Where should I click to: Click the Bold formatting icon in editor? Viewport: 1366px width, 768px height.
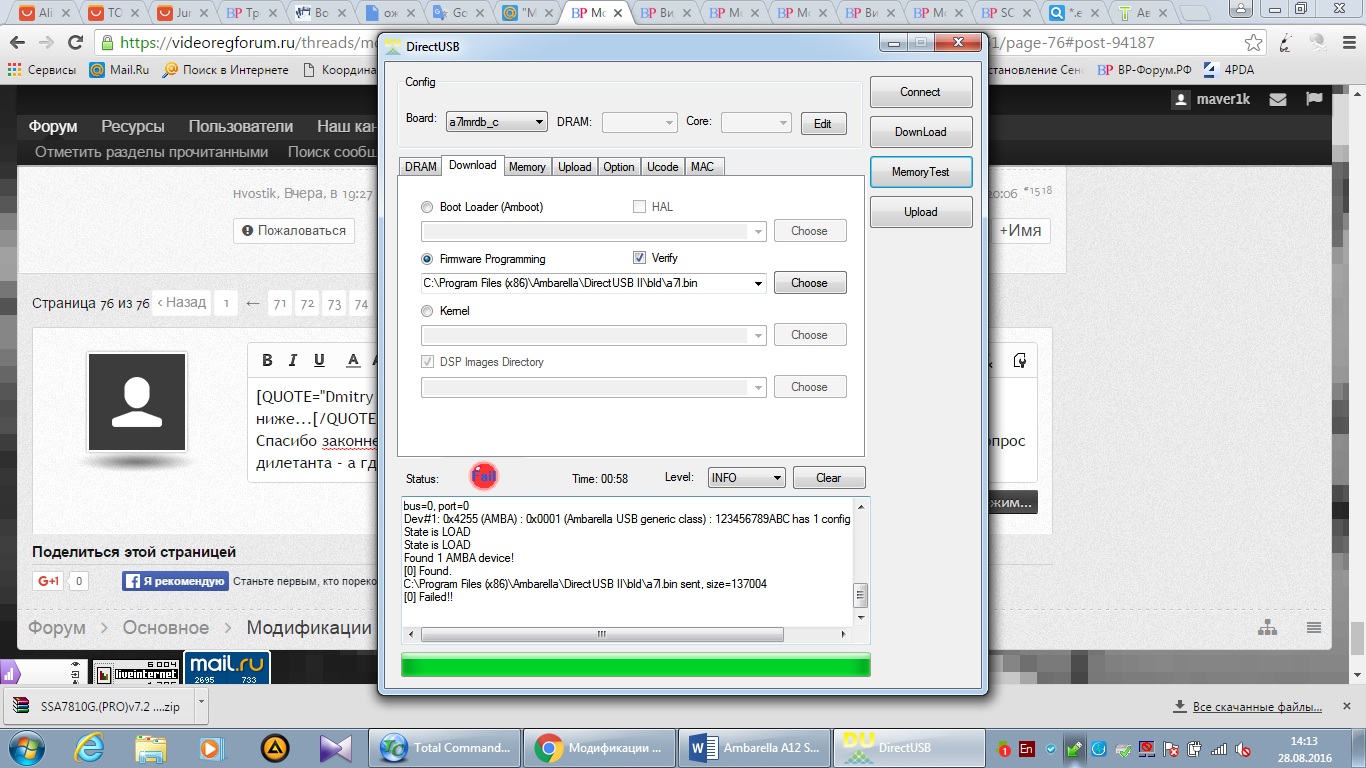coord(267,361)
